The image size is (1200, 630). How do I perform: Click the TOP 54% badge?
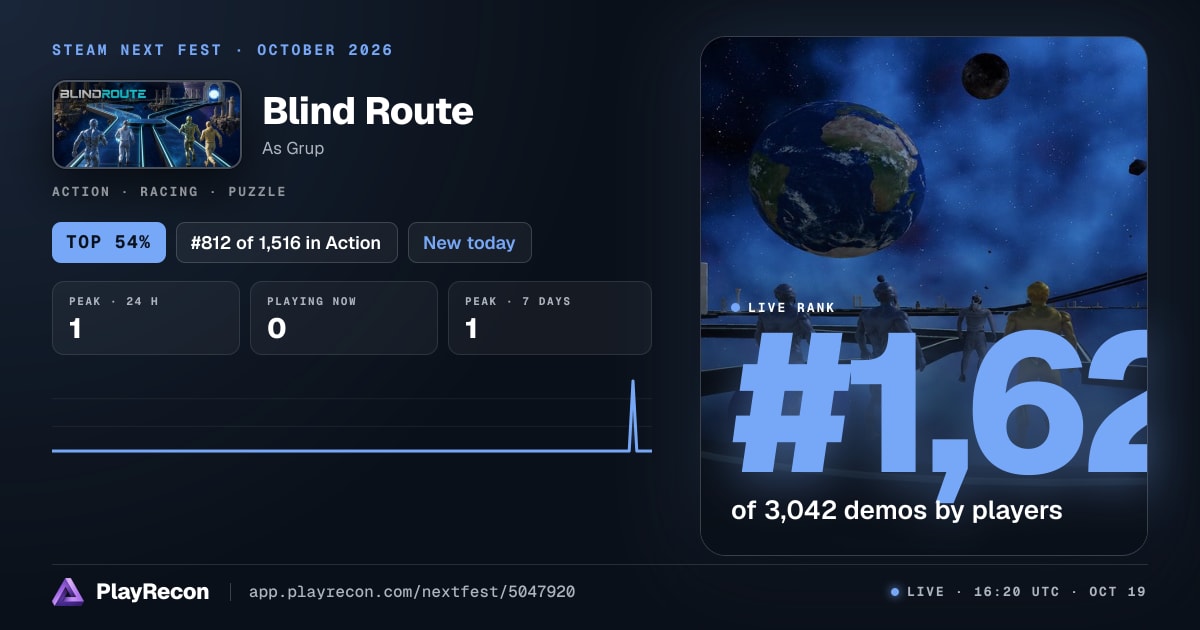tap(109, 242)
